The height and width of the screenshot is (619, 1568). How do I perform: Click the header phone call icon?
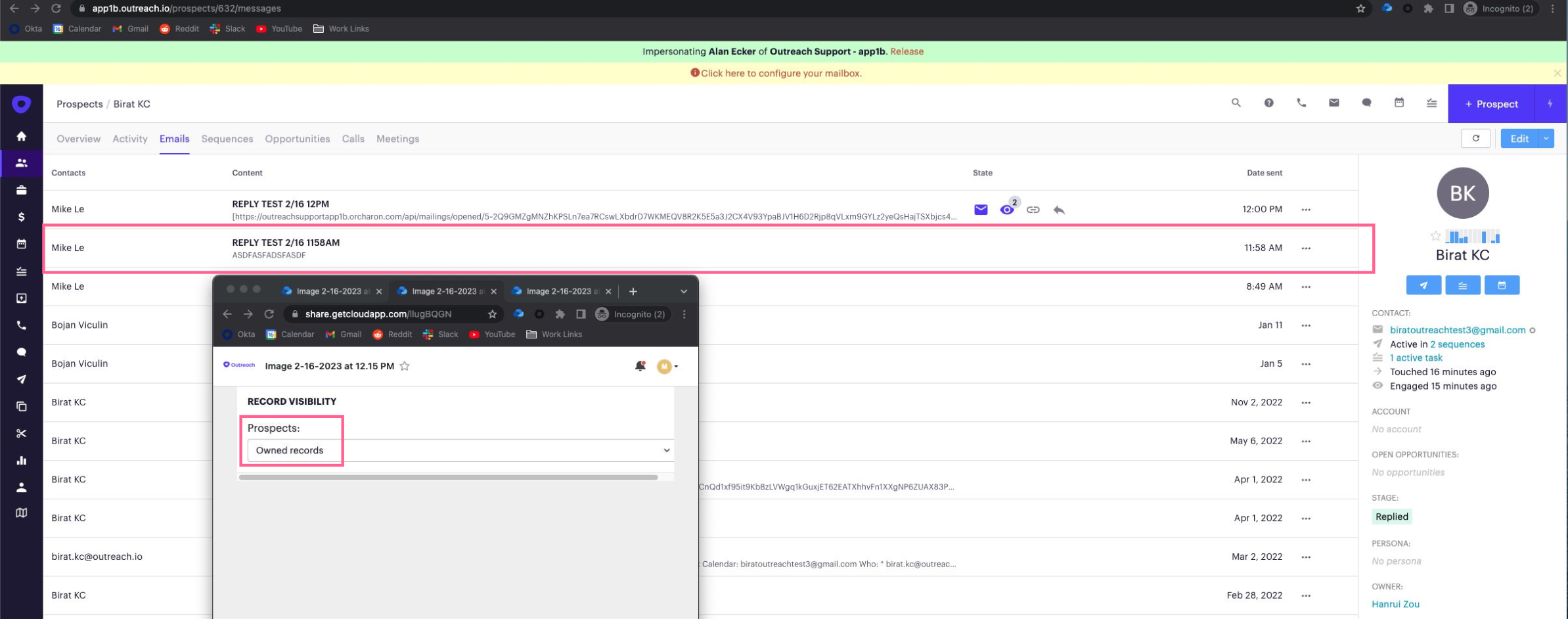(x=1301, y=103)
